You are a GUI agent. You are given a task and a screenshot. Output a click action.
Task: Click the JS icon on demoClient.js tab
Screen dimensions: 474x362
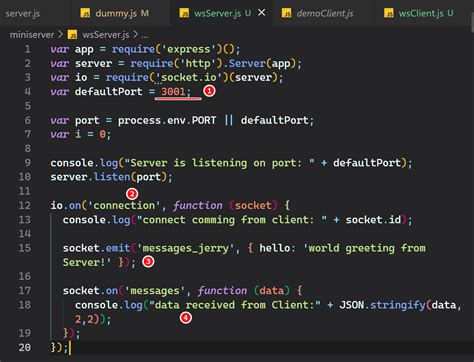click(286, 13)
